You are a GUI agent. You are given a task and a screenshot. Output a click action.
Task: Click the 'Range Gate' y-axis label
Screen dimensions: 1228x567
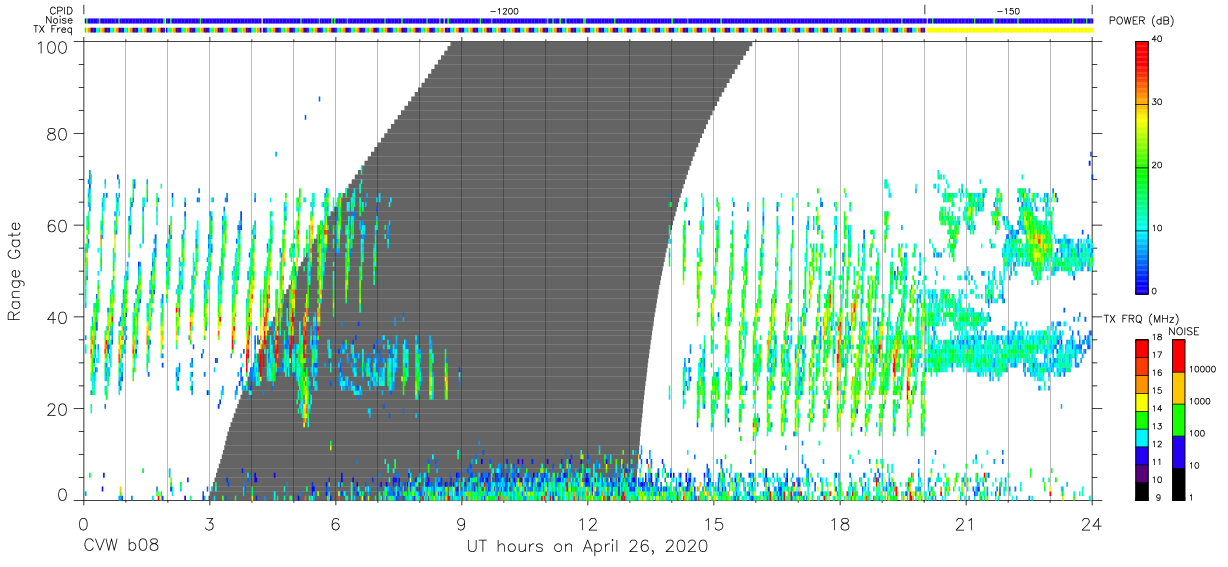tap(15, 271)
